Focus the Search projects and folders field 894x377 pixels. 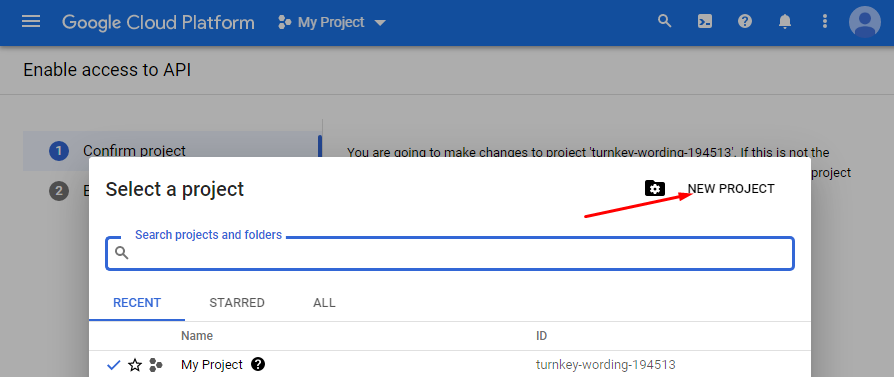[x=450, y=253]
